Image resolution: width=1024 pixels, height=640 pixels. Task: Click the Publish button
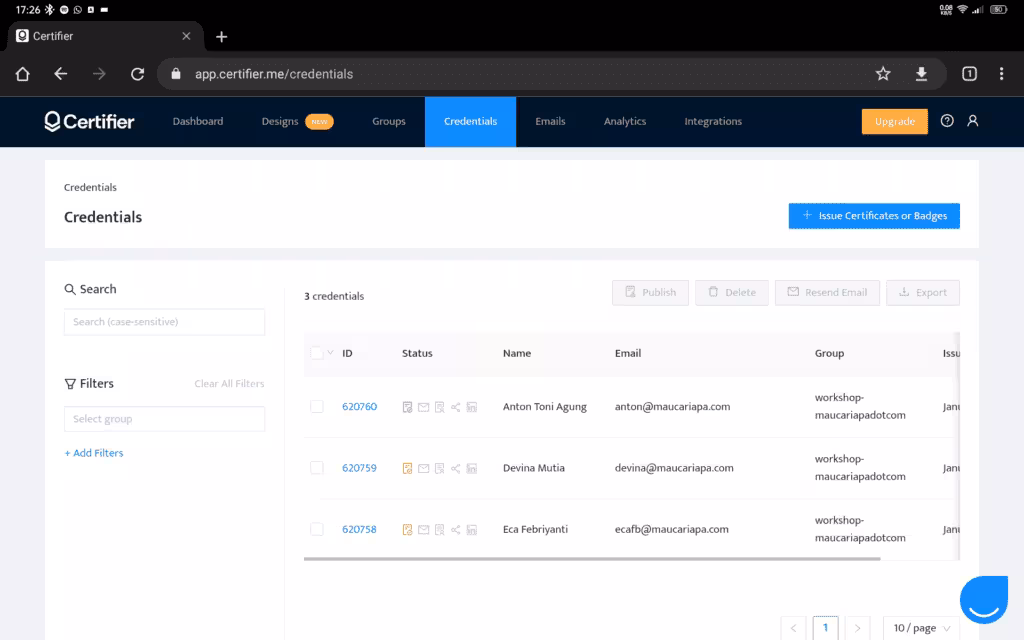tap(650, 293)
